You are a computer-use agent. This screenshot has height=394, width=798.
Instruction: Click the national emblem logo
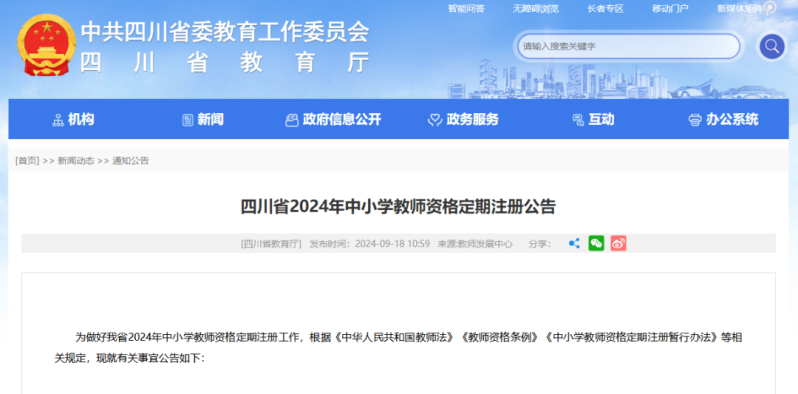pyautogui.click(x=46, y=45)
